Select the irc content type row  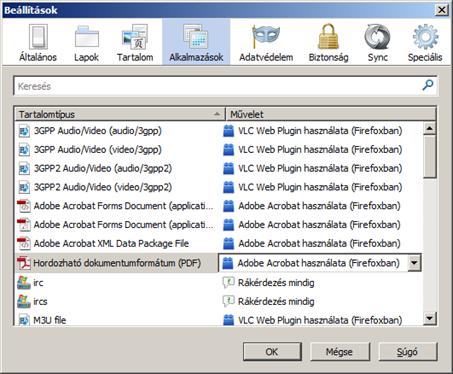(x=218, y=283)
